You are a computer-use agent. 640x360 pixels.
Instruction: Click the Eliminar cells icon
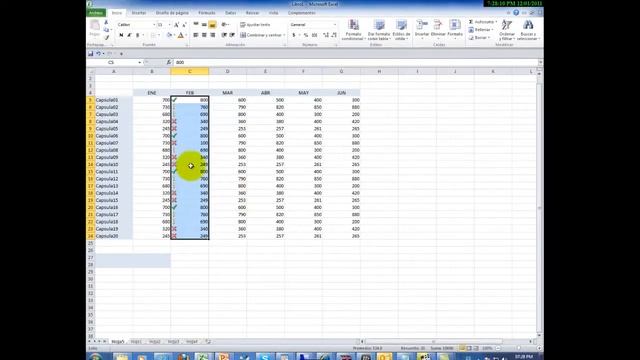click(x=438, y=25)
